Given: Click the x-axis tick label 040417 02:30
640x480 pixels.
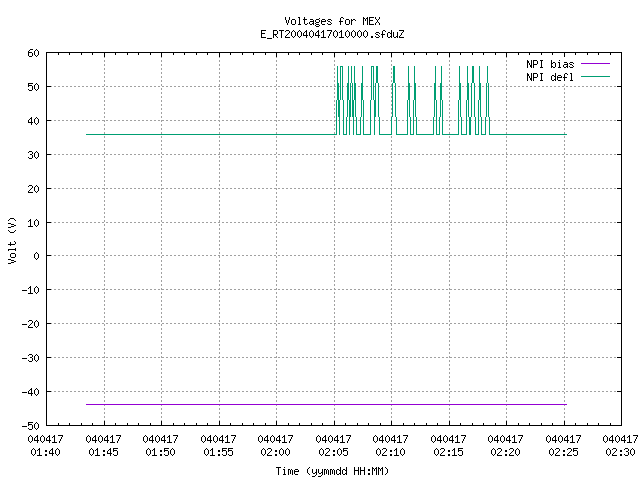Looking at the screenshot, I should click(x=620, y=446).
